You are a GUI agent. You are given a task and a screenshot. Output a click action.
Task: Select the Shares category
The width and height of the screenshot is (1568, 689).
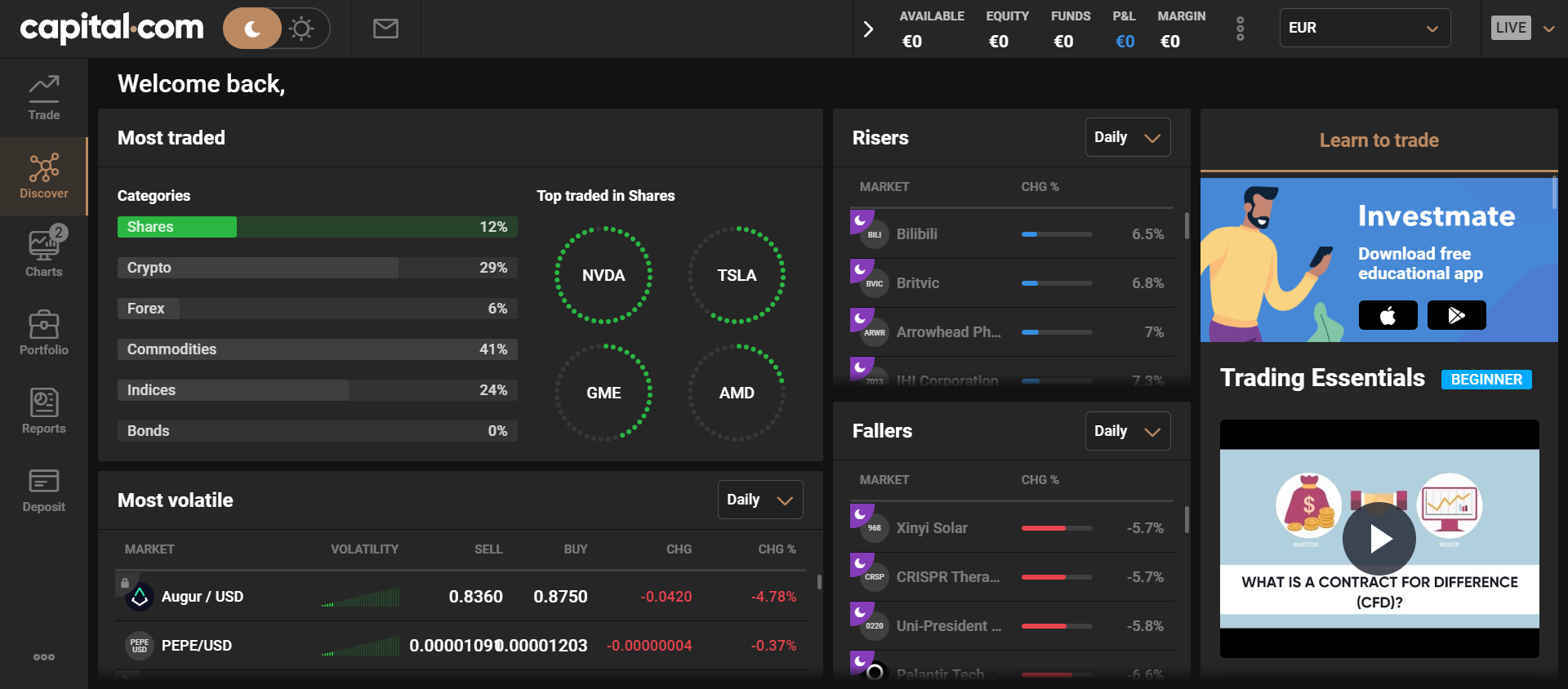pyautogui.click(x=317, y=227)
